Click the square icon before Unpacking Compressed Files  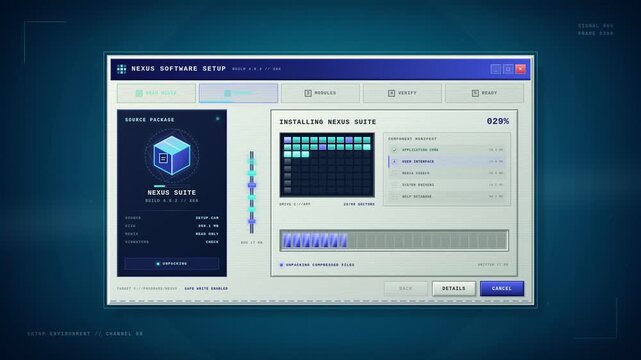pyautogui.click(x=281, y=265)
